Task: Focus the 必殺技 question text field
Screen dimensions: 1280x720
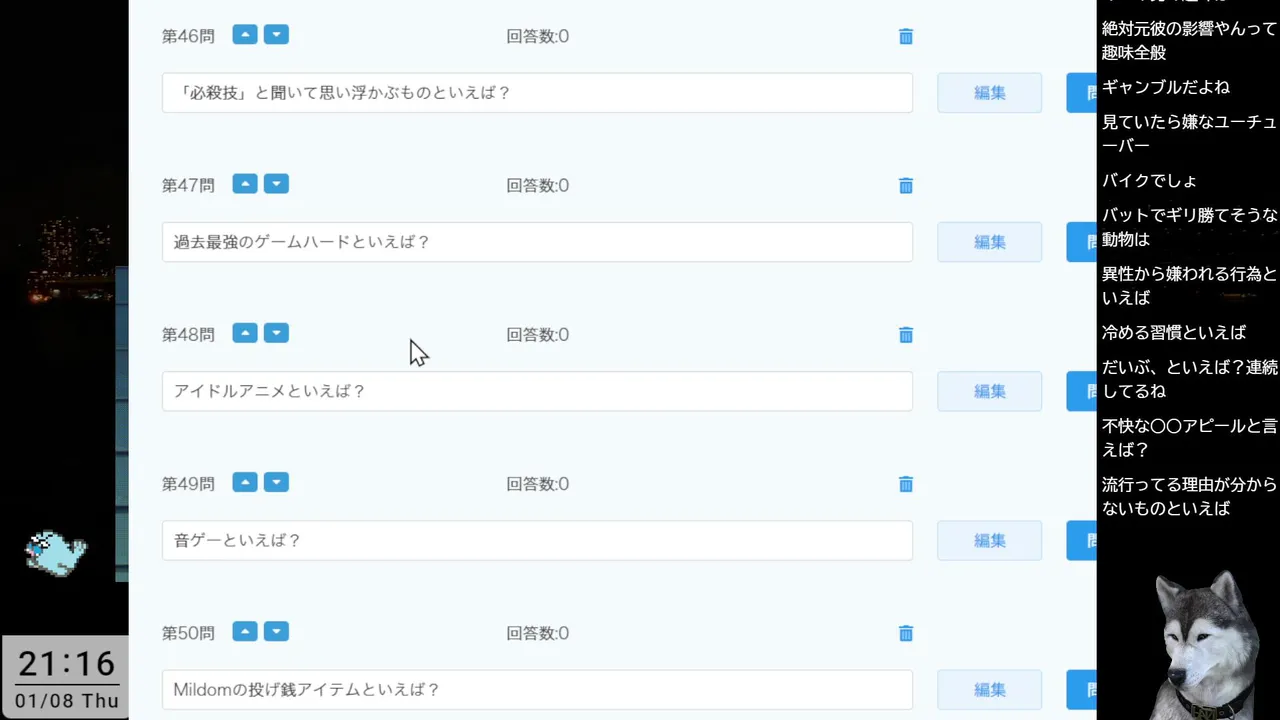Action: [x=537, y=93]
